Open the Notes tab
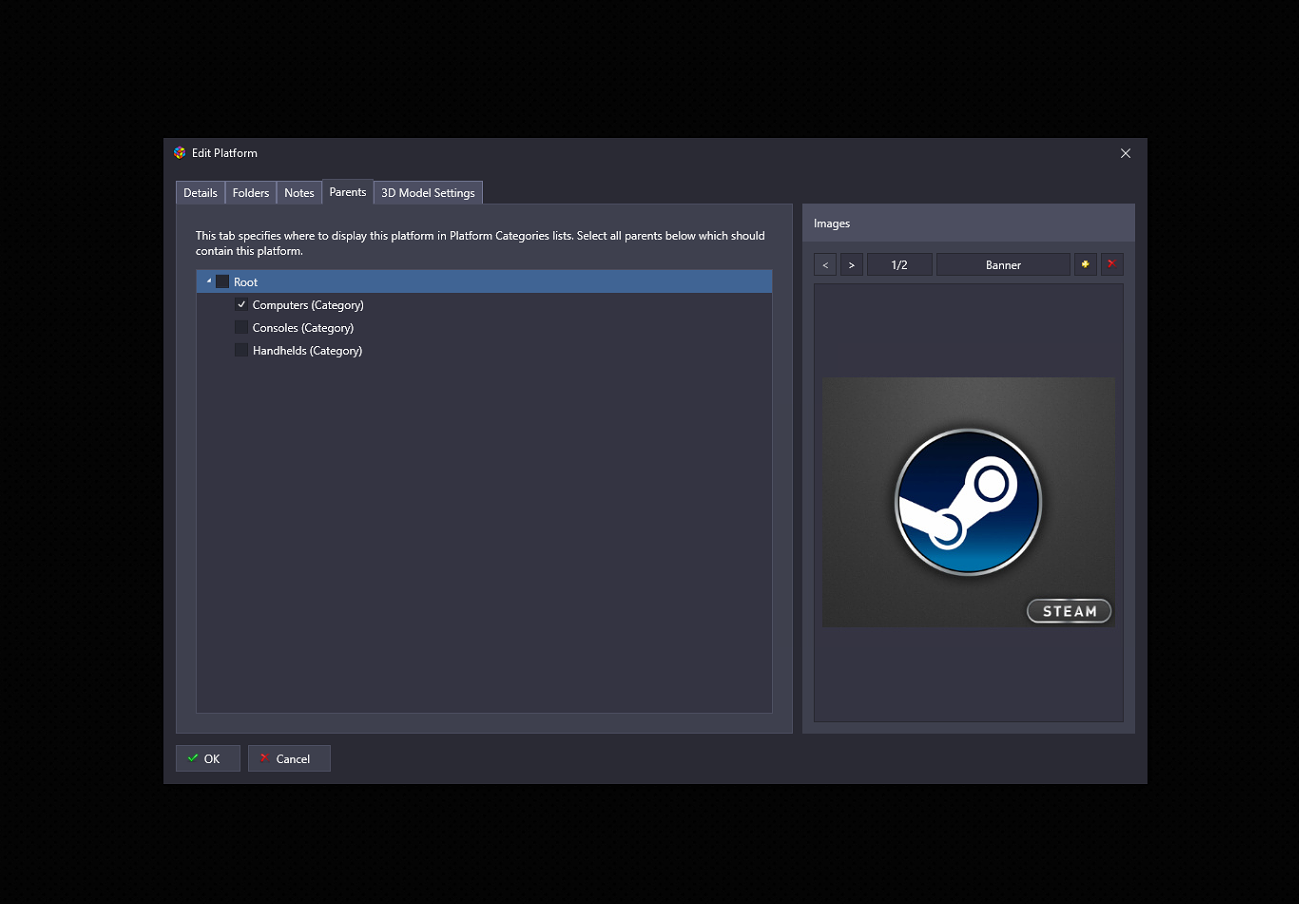Image resolution: width=1299 pixels, height=904 pixels. pos(299,193)
